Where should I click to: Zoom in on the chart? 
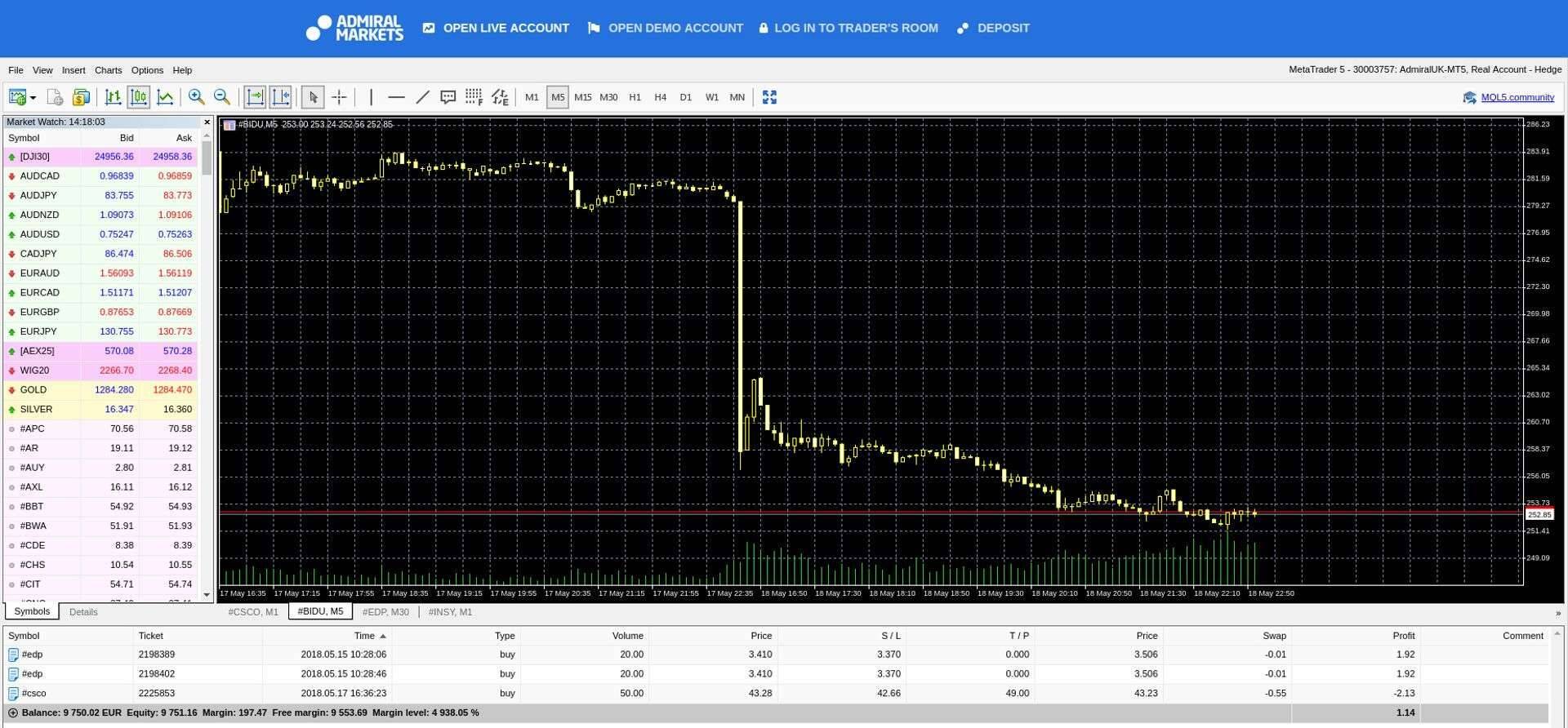pos(196,97)
